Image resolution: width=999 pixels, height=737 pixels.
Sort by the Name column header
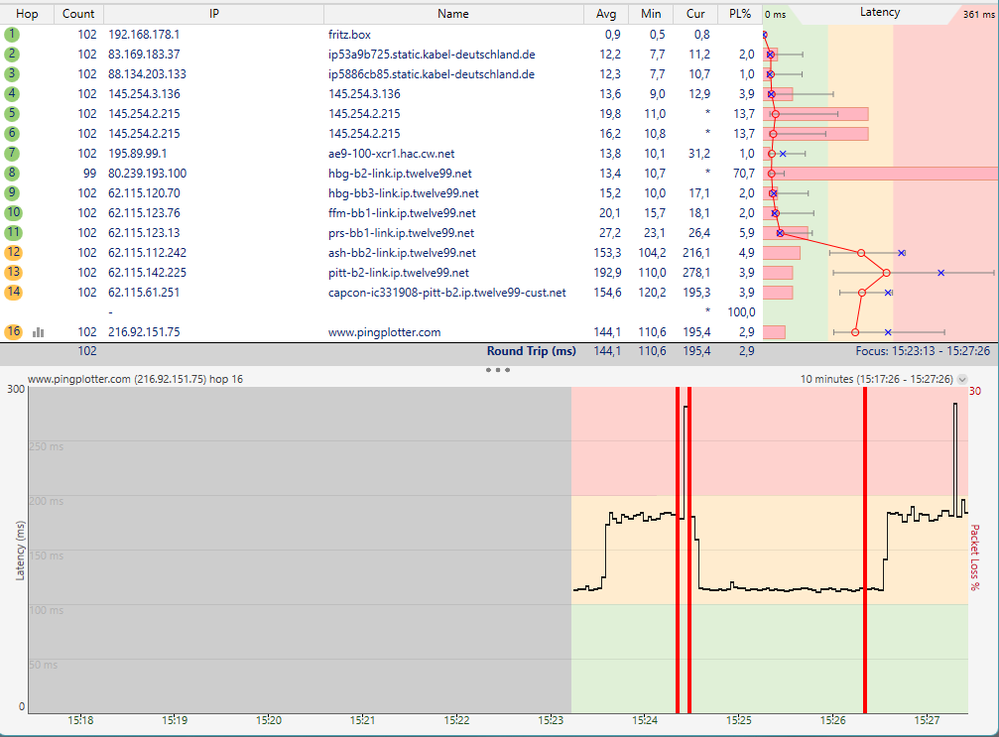(453, 13)
